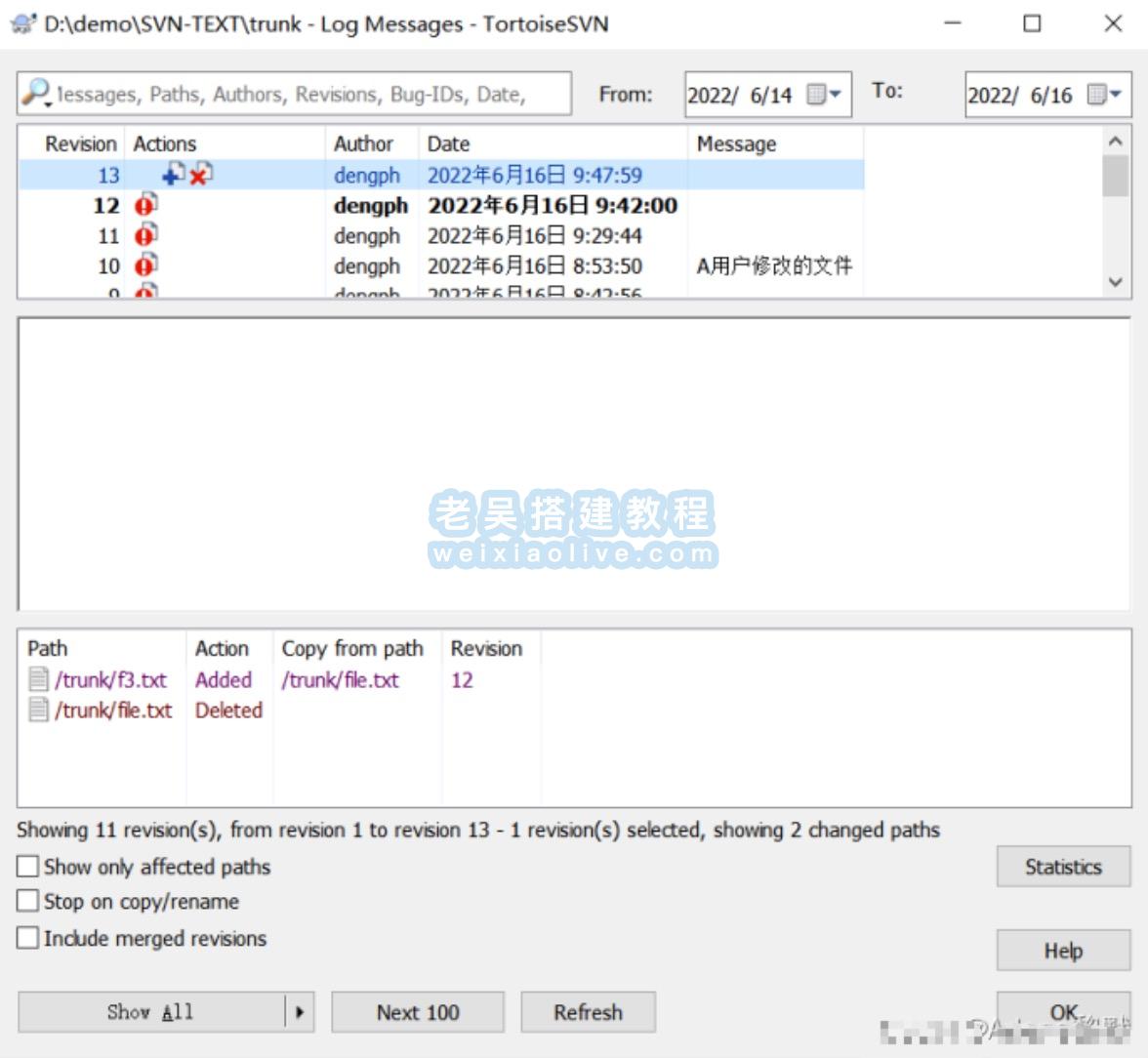Check Include merged revisions

[x=28, y=938]
